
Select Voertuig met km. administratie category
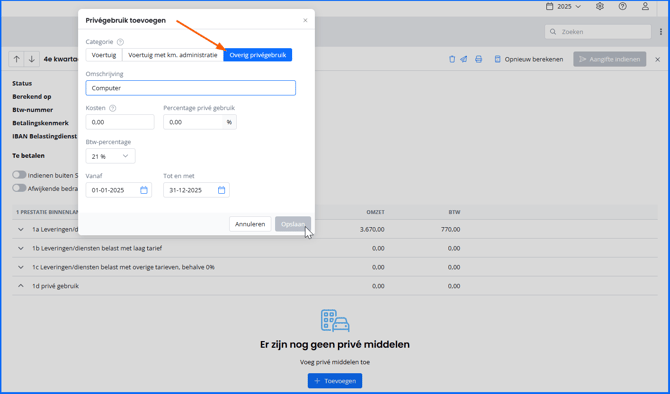pos(173,55)
